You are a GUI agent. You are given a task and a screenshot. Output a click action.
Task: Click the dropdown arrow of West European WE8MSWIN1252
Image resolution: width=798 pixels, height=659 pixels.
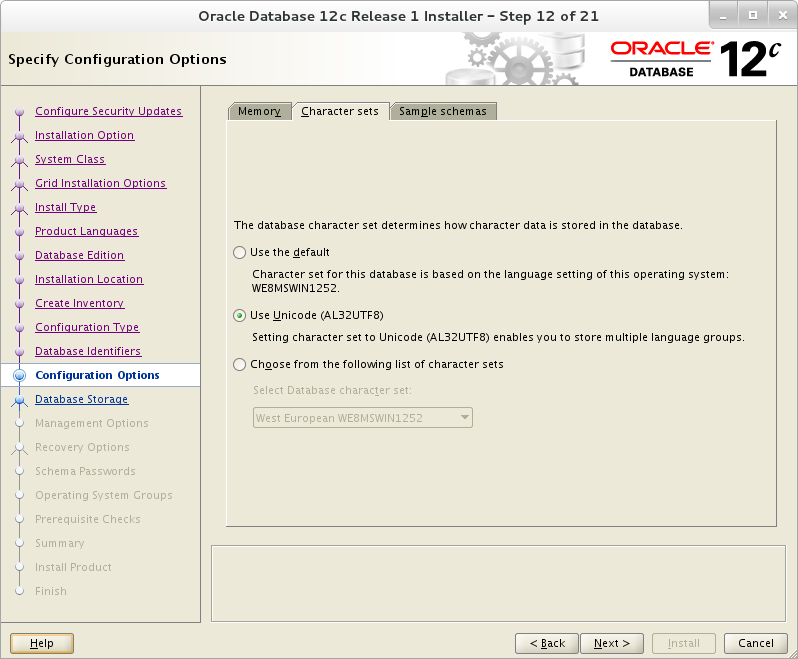tap(464, 418)
